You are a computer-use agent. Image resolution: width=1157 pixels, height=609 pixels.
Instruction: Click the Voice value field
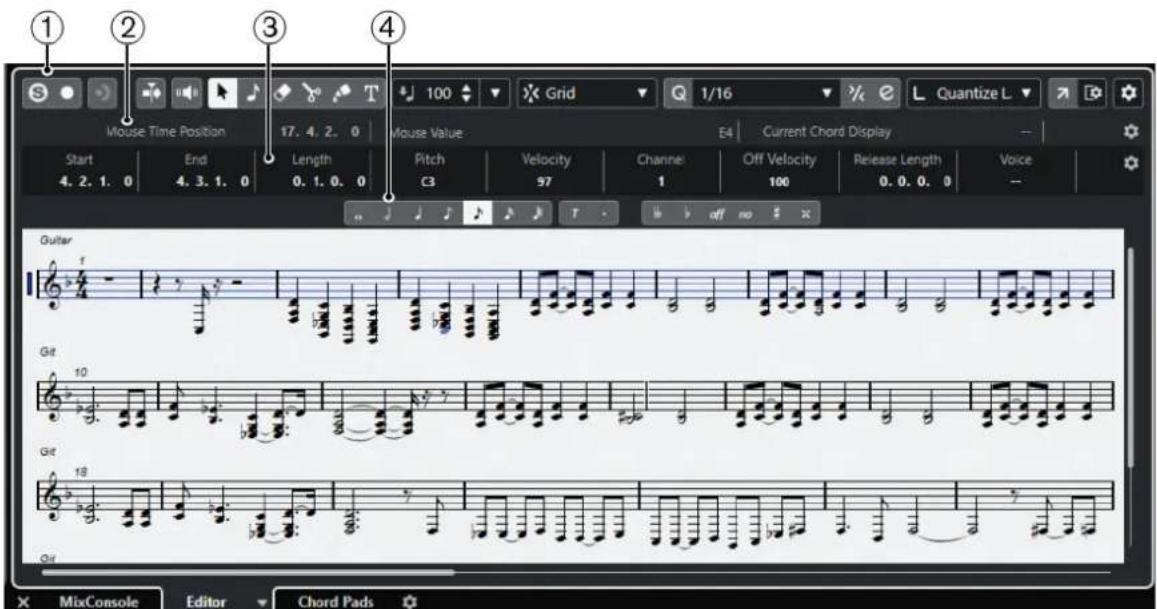click(x=1016, y=182)
